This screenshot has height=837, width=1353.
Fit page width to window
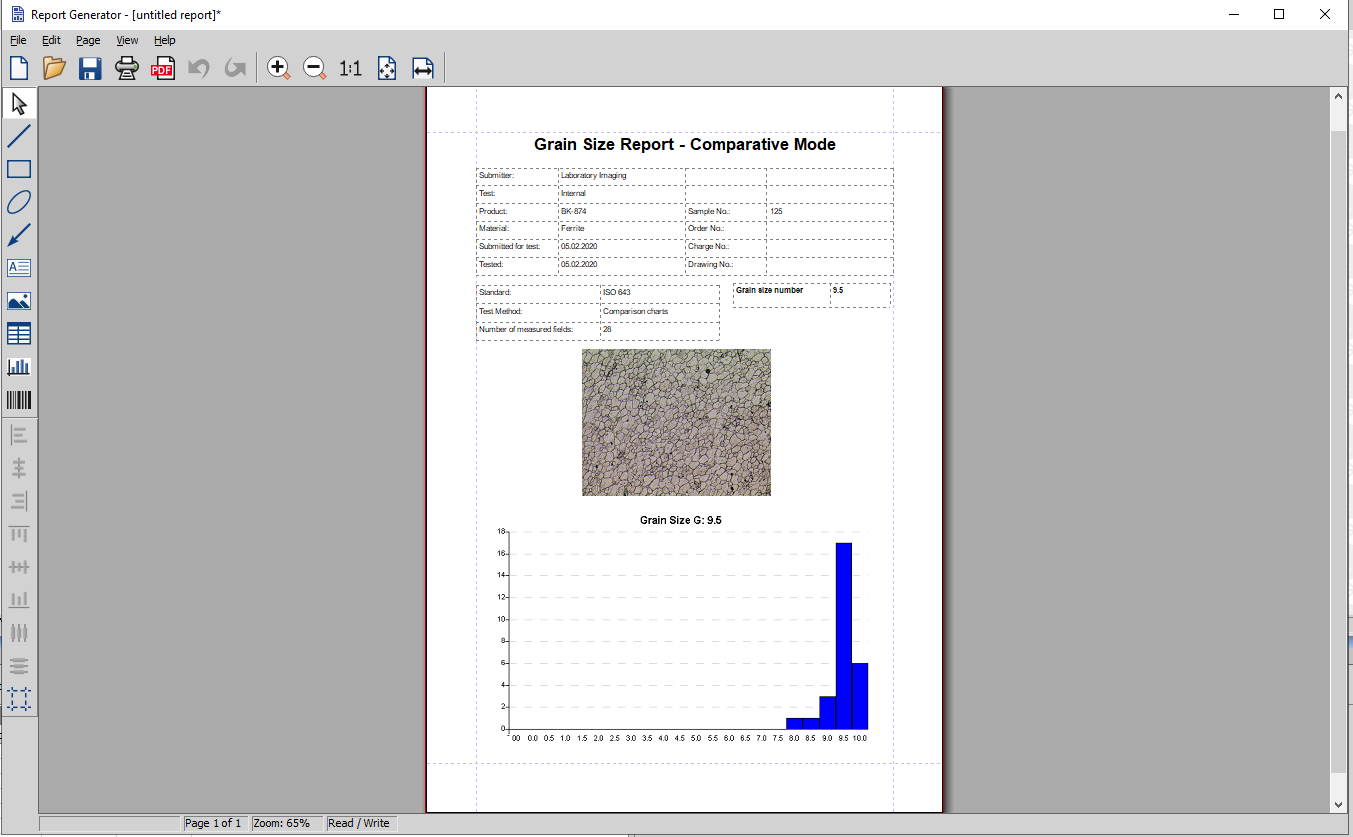point(423,69)
